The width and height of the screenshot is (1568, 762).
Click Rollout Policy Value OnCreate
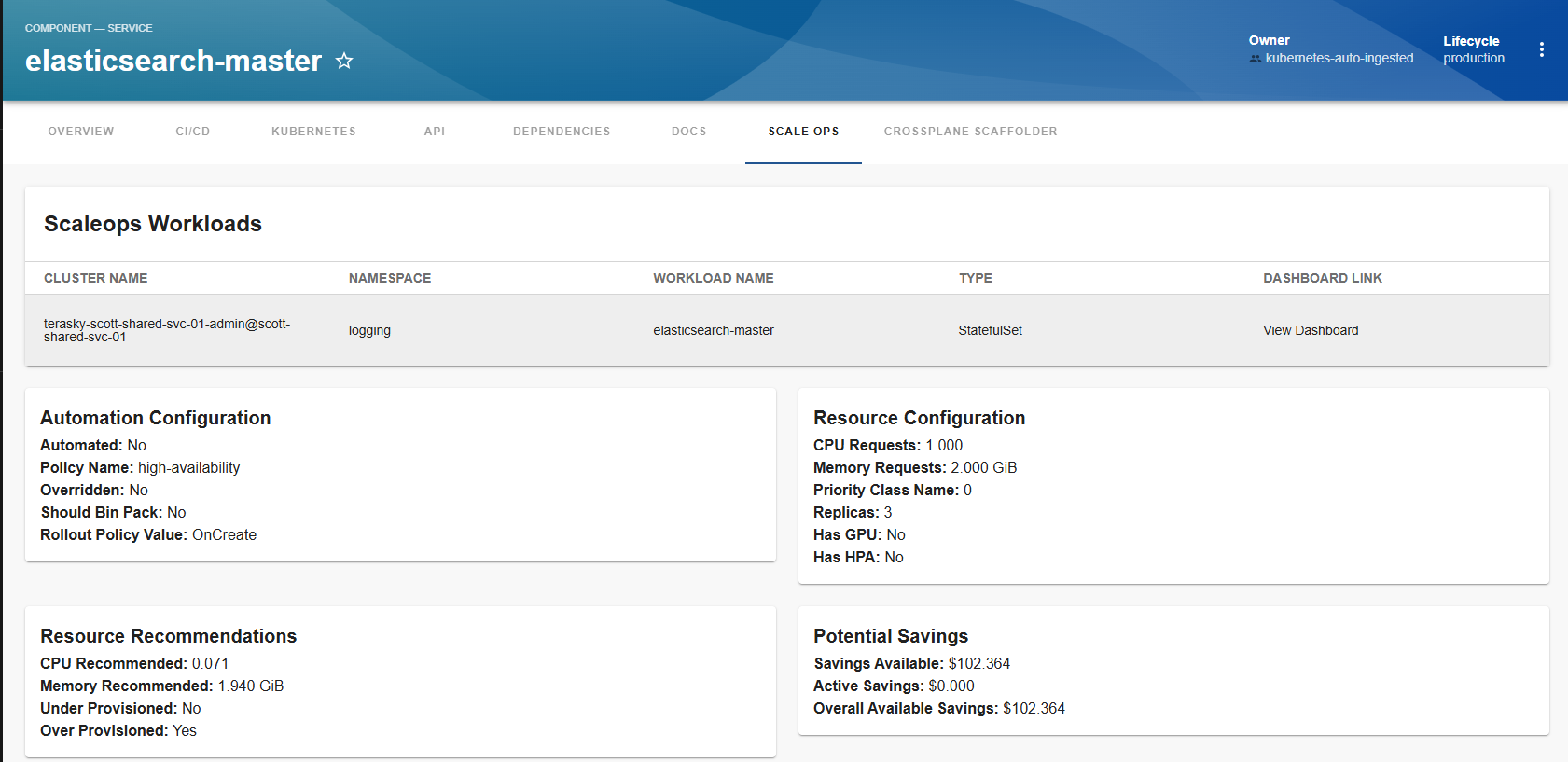tap(224, 534)
